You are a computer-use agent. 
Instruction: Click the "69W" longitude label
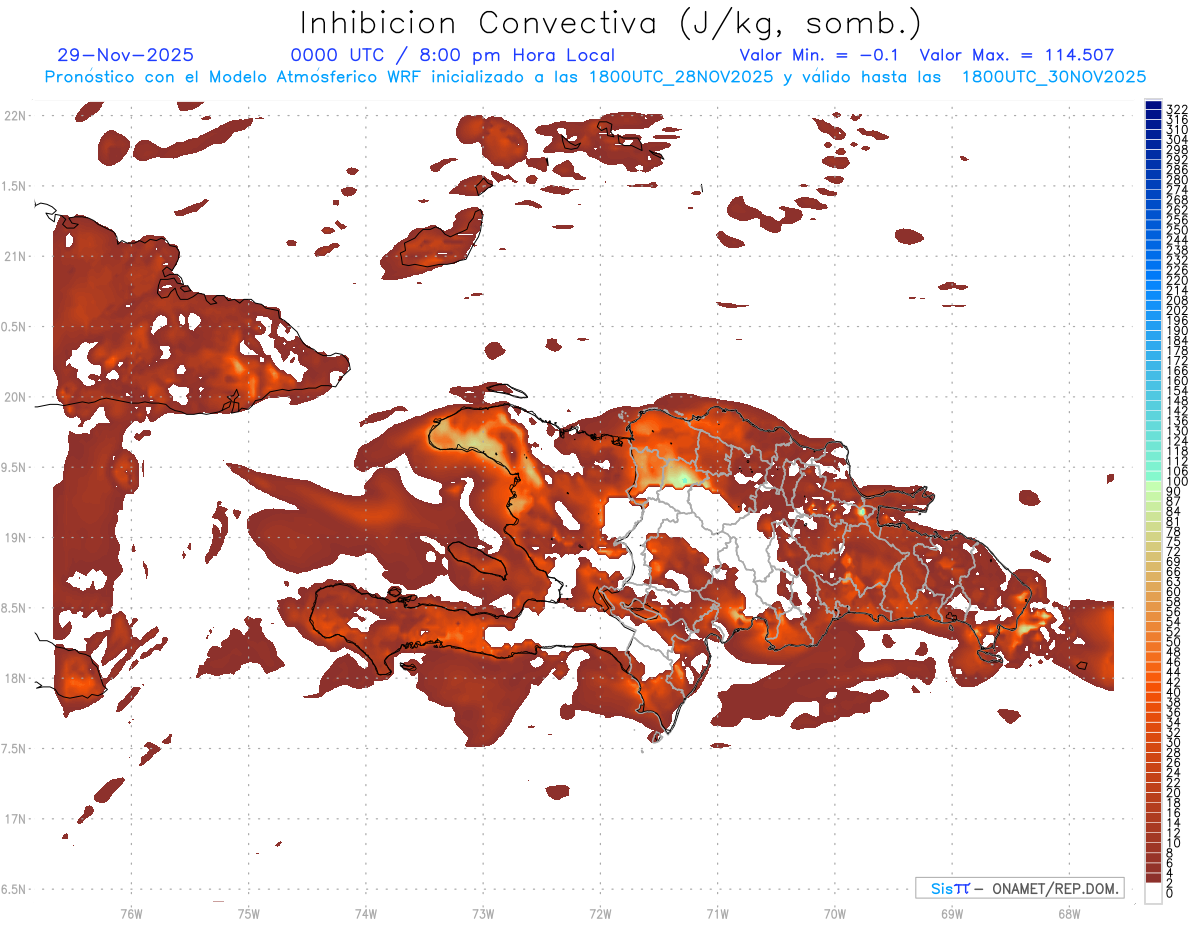[951, 913]
